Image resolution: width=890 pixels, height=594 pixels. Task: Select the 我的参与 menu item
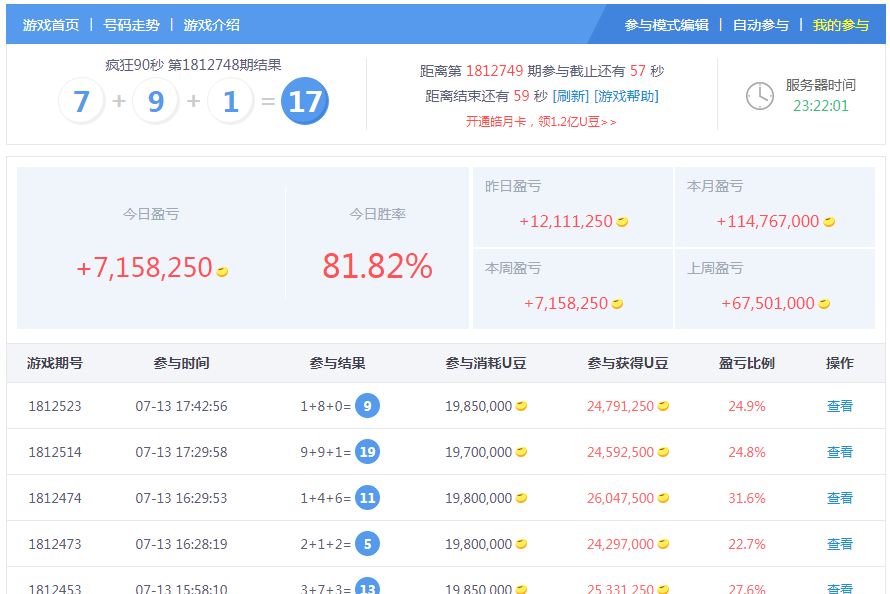tap(840, 25)
